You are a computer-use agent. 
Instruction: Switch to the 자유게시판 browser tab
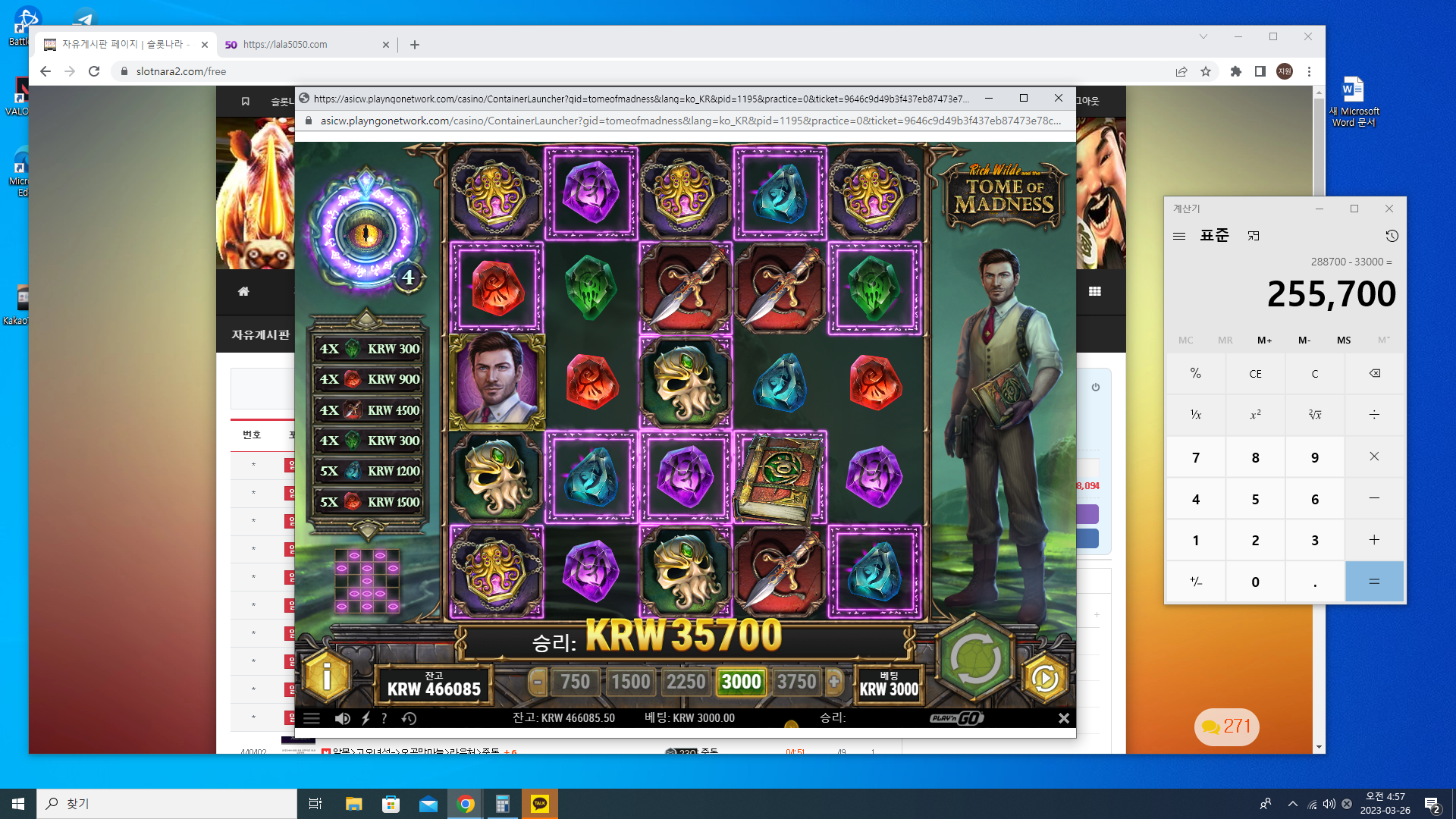[126, 45]
